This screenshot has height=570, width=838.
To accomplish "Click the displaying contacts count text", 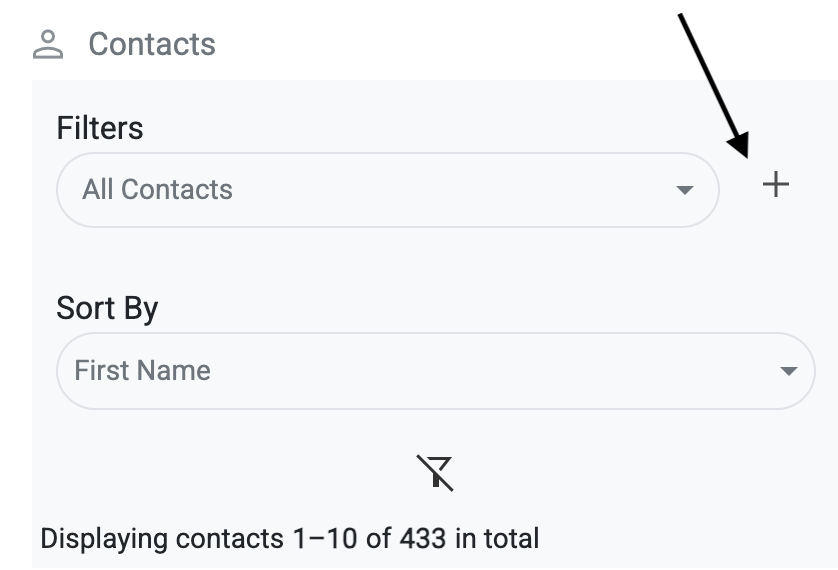I will pos(289,539).
